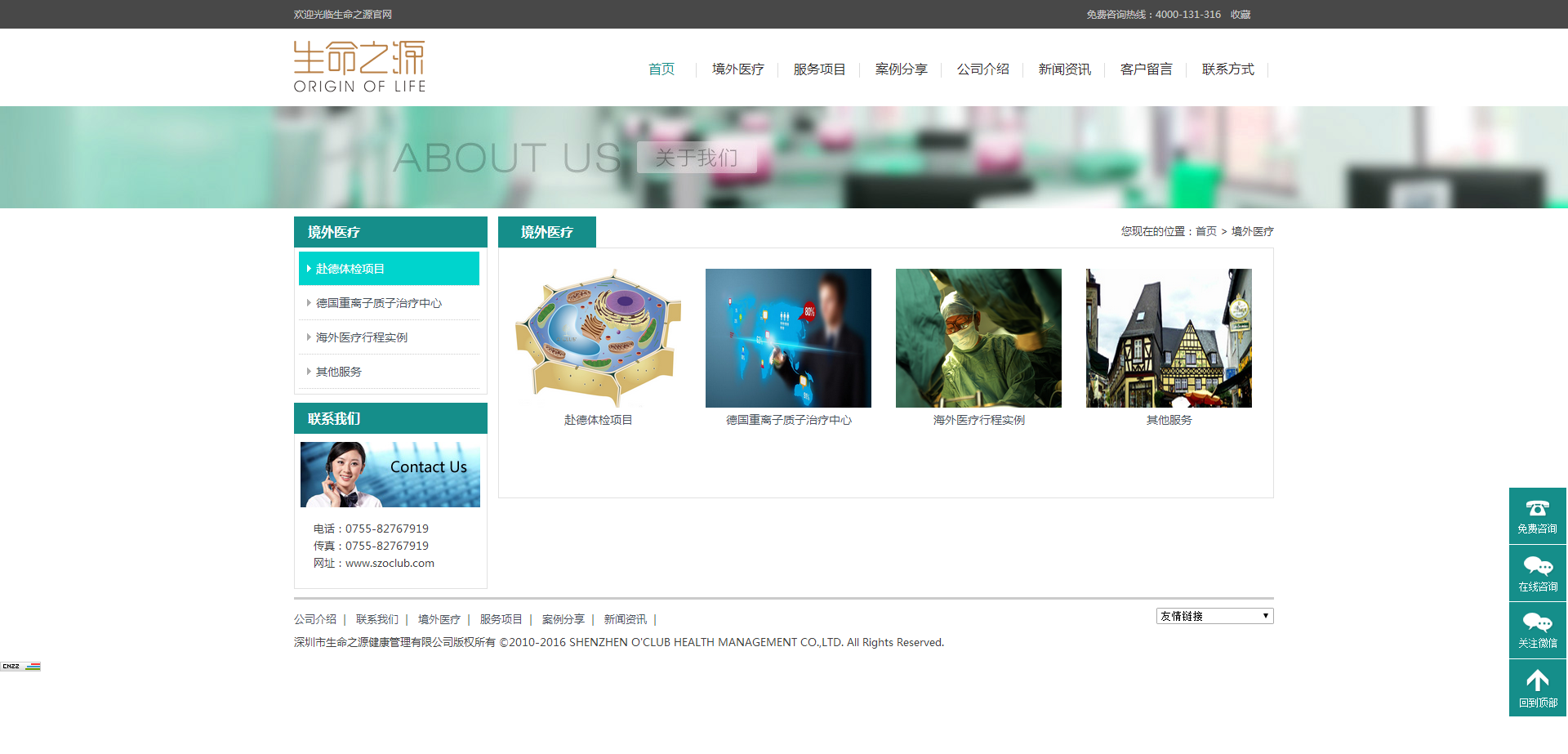Open 境外医疗 in the top navigation
The height and width of the screenshot is (754, 1568).
737,69
